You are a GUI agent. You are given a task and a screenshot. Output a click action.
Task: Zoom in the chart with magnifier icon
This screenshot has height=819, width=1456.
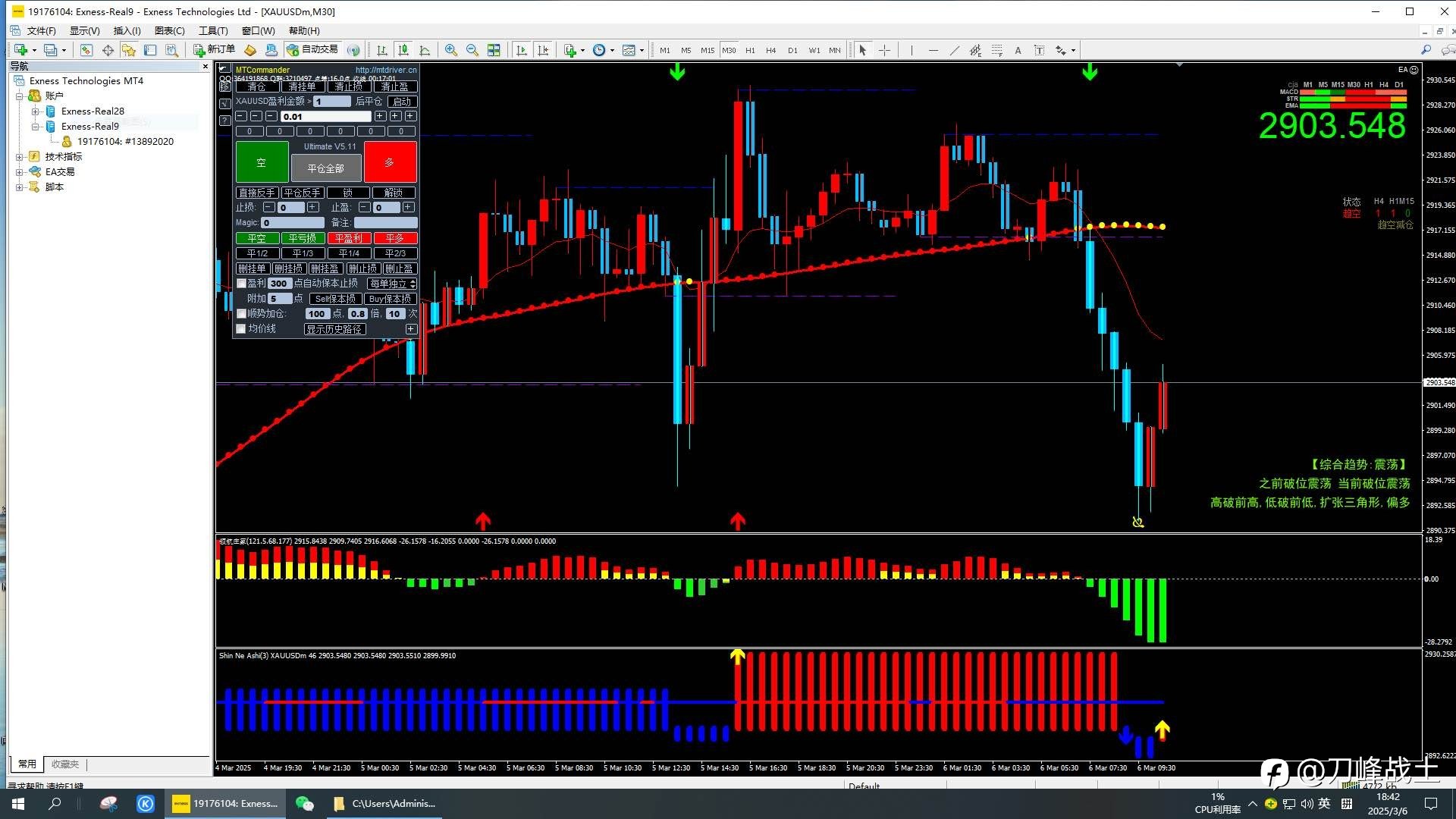(x=451, y=50)
